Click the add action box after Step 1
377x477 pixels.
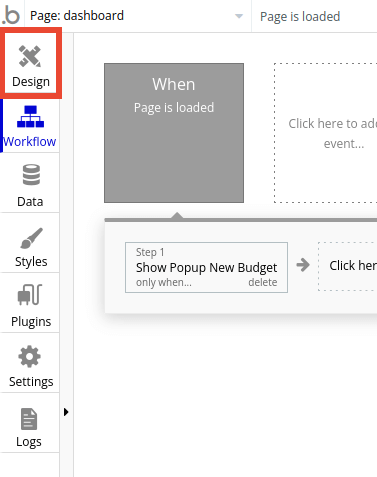tap(348, 266)
